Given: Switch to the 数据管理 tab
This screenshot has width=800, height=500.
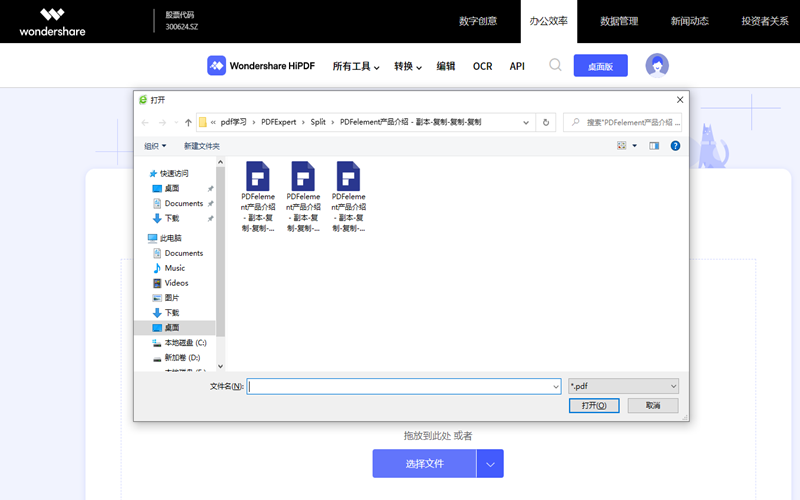Looking at the screenshot, I should tap(619, 21).
